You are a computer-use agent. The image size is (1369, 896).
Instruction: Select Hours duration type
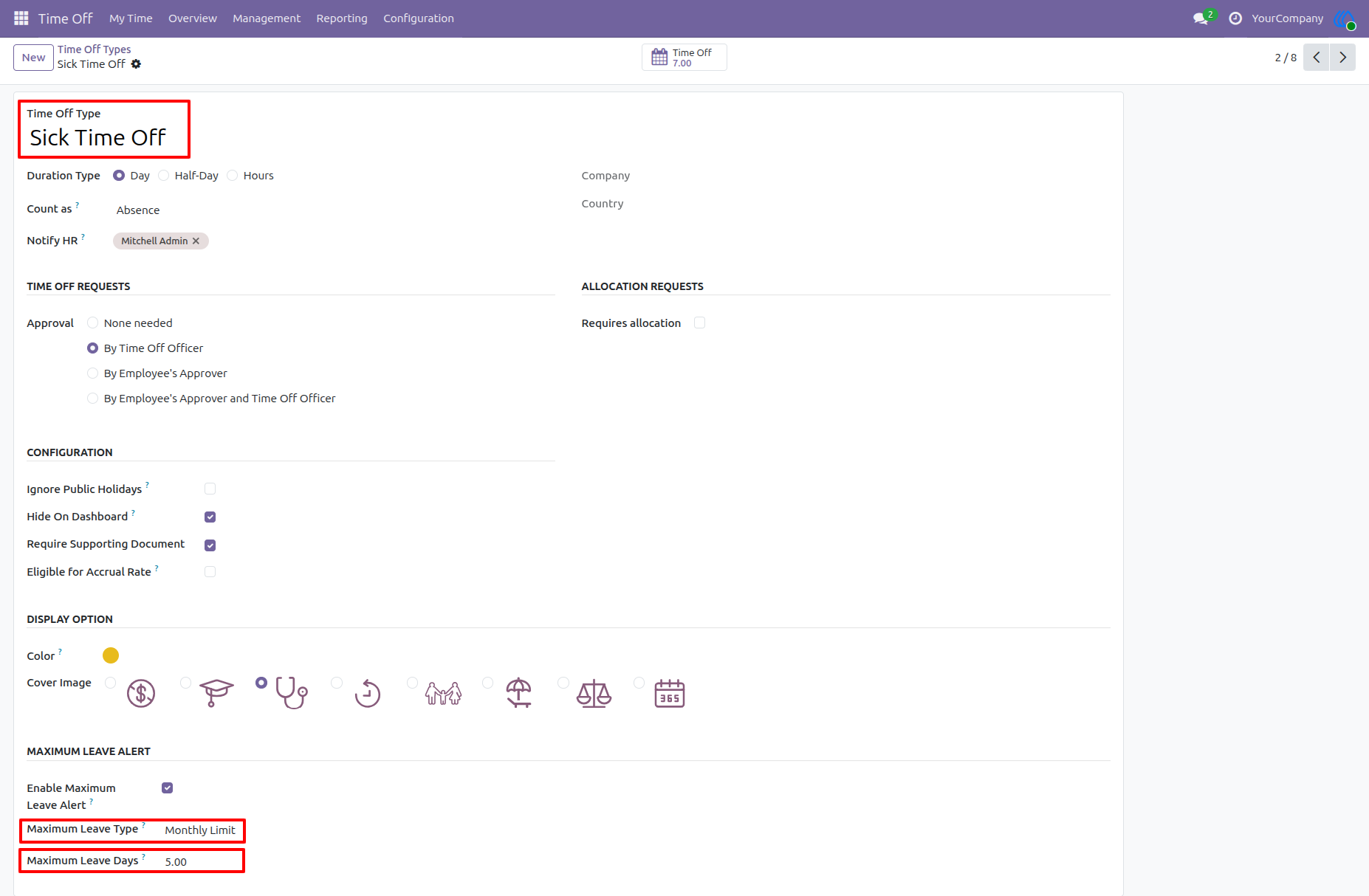pos(233,176)
